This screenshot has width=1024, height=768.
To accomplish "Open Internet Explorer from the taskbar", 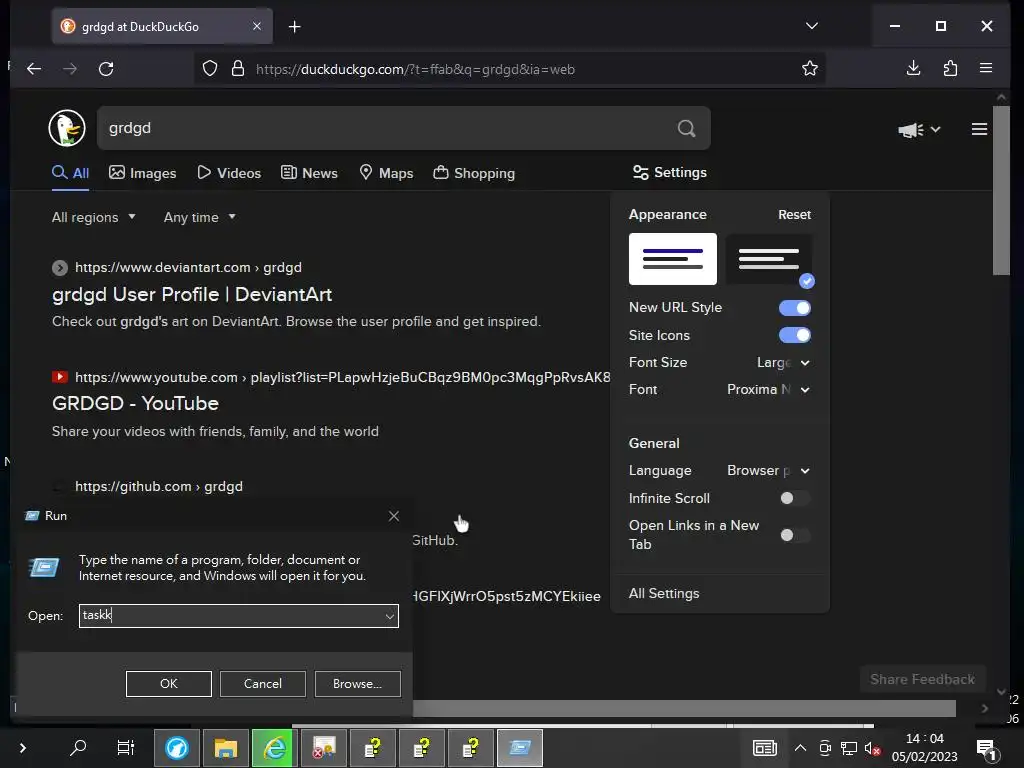I will [275, 748].
